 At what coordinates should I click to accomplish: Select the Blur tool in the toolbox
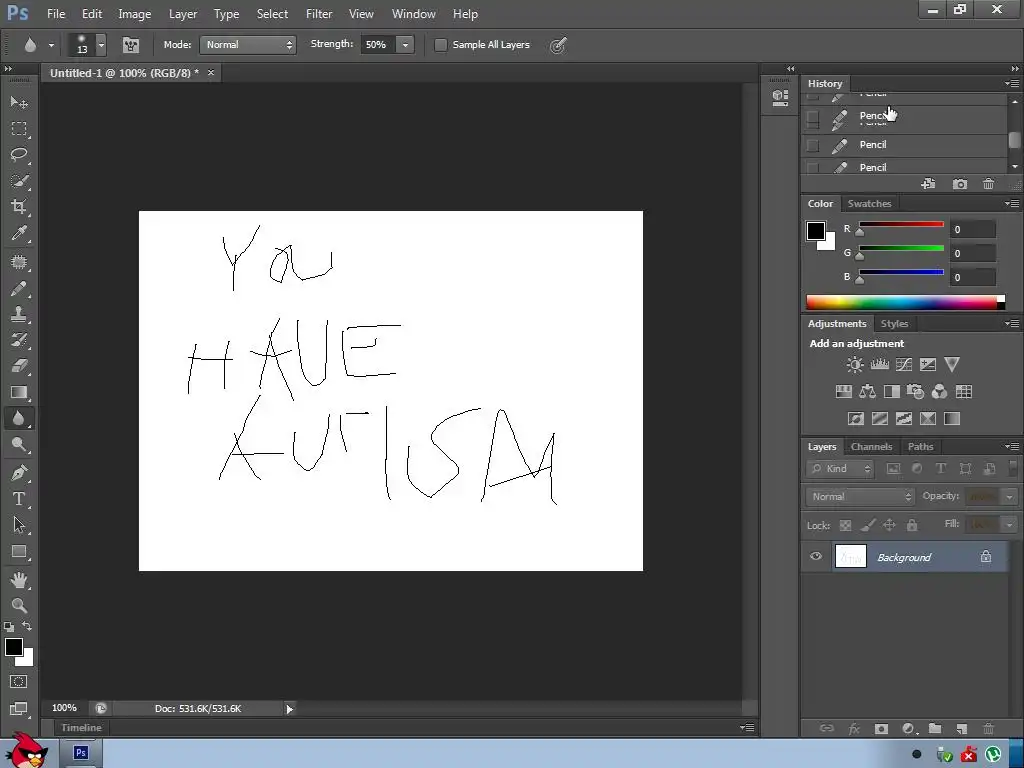(x=18, y=418)
